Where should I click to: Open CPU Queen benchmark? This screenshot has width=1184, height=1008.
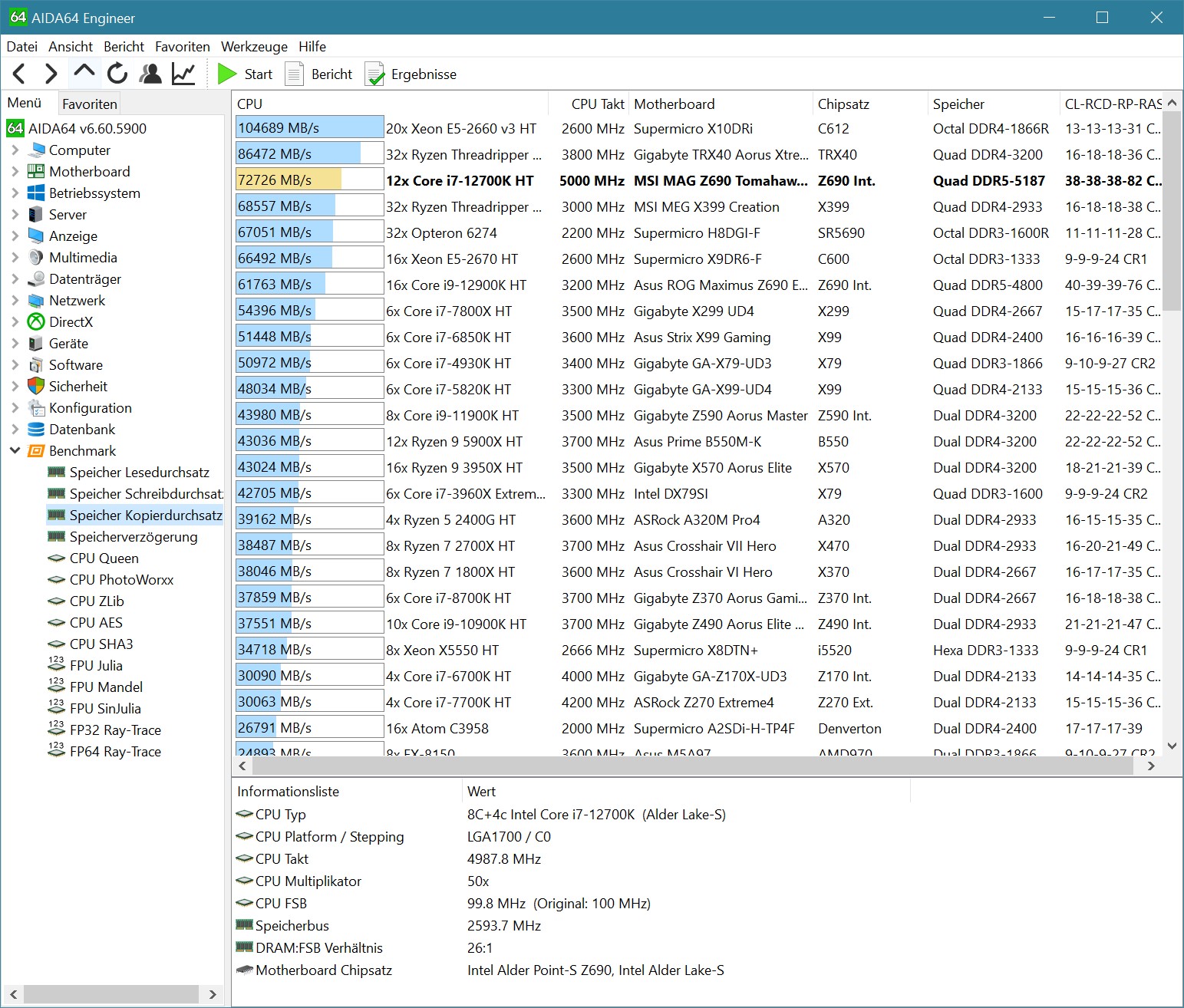coord(94,558)
